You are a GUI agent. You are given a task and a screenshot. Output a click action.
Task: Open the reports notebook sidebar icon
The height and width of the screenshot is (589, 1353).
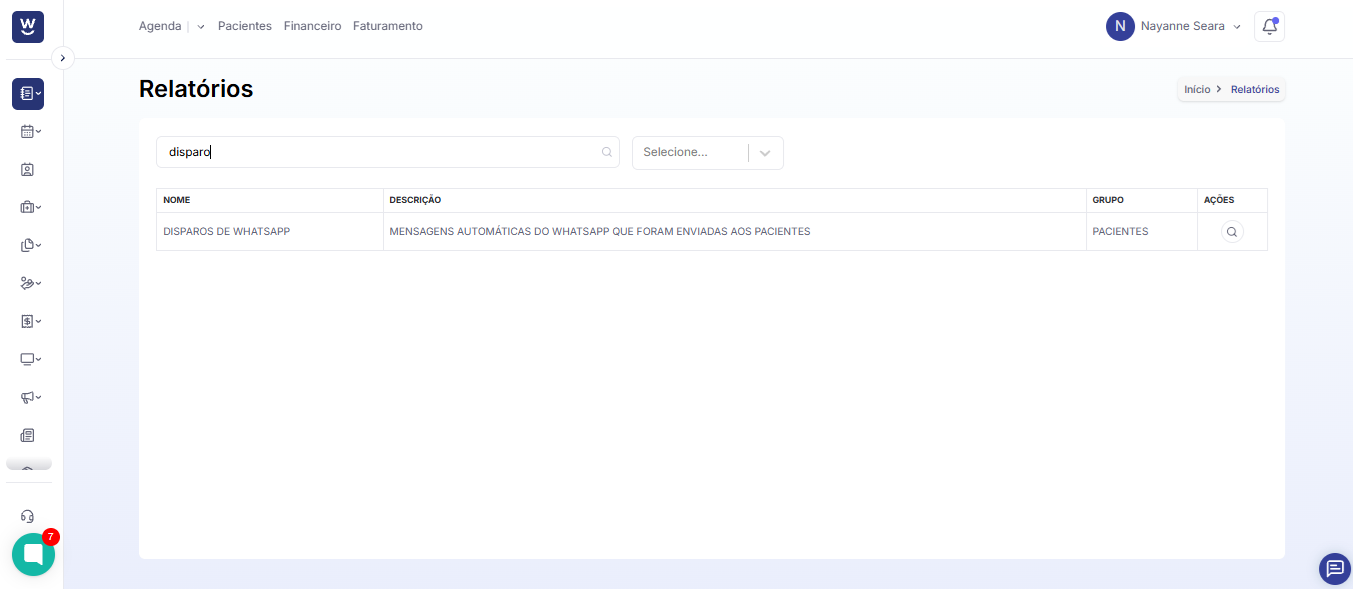[x=28, y=94]
